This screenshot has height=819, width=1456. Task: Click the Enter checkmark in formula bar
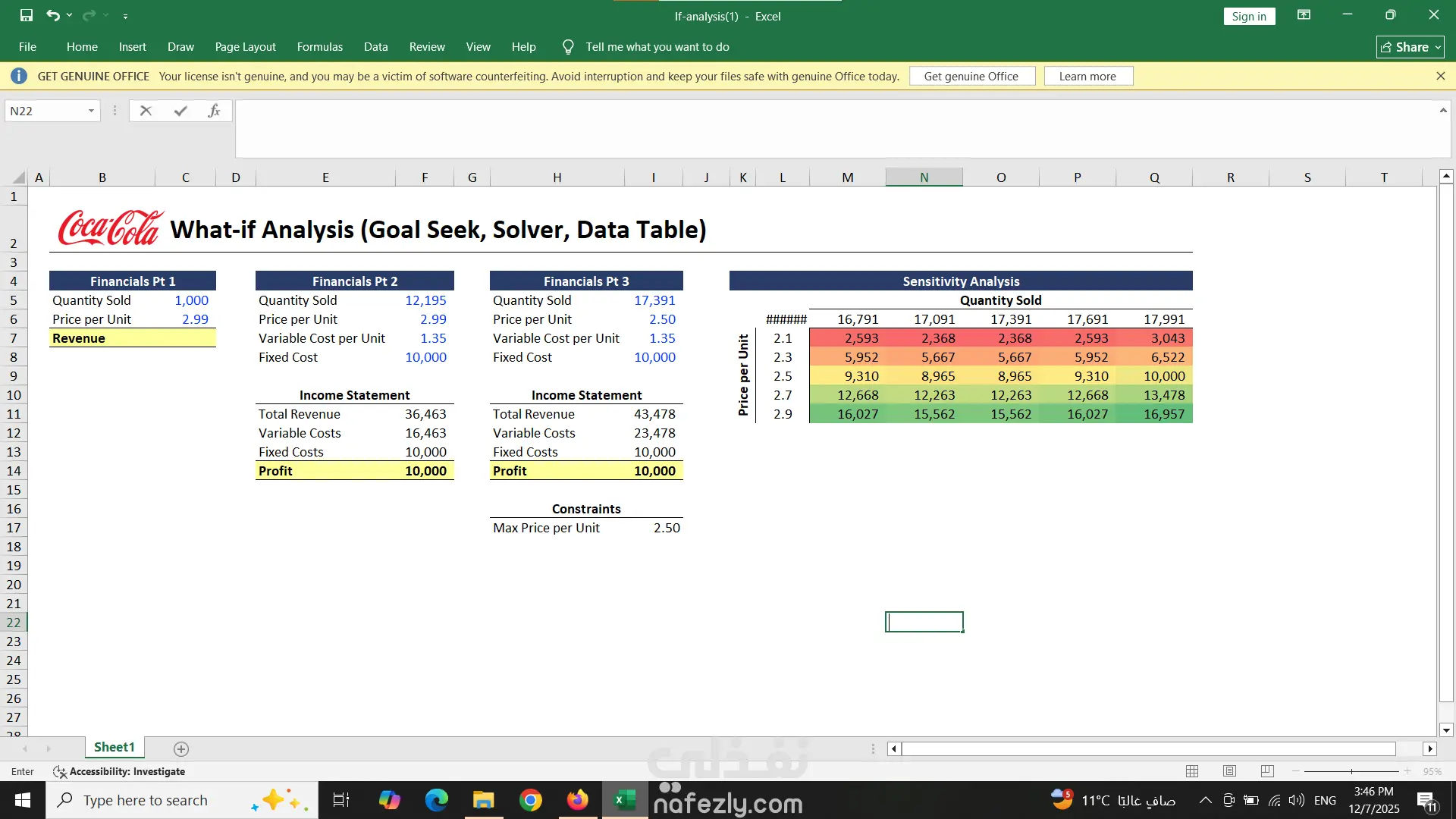point(180,111)
